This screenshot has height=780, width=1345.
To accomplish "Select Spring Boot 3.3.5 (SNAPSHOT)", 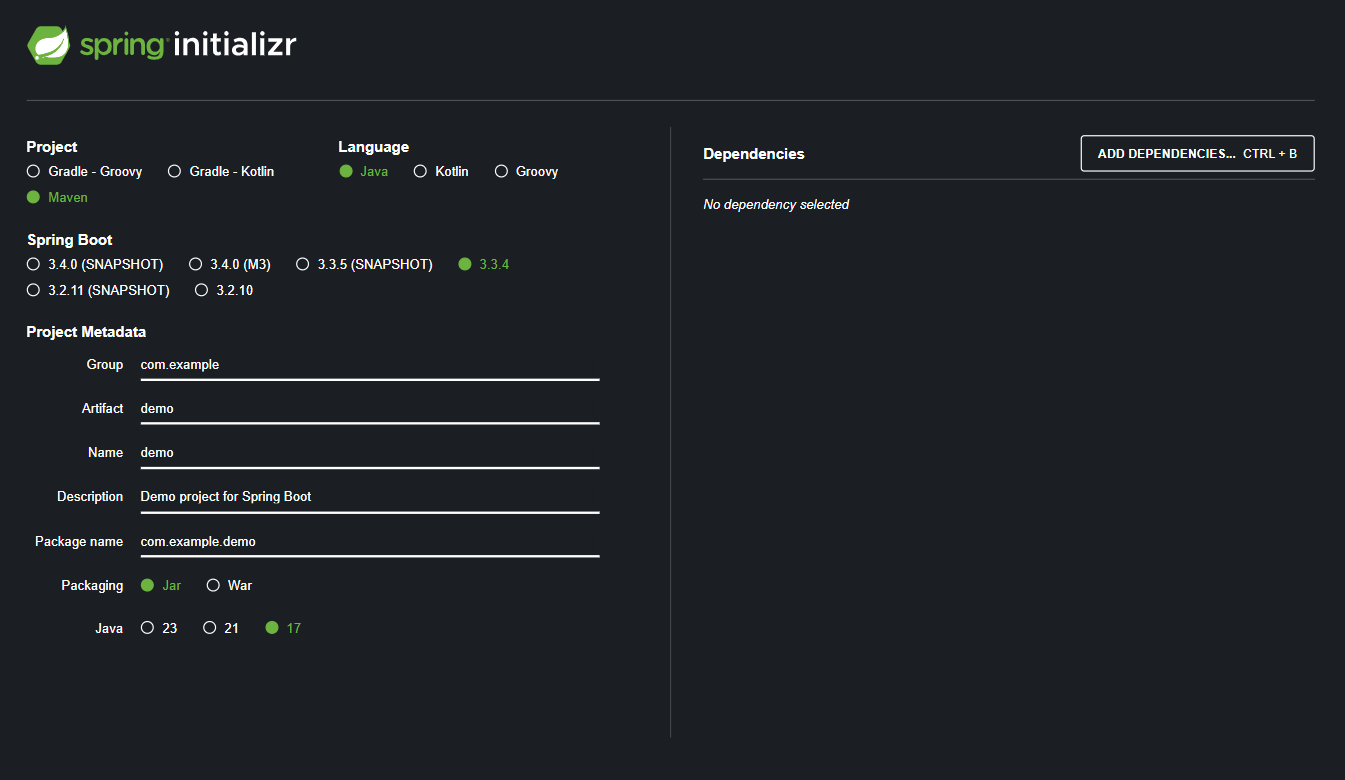I will (364, 265).
